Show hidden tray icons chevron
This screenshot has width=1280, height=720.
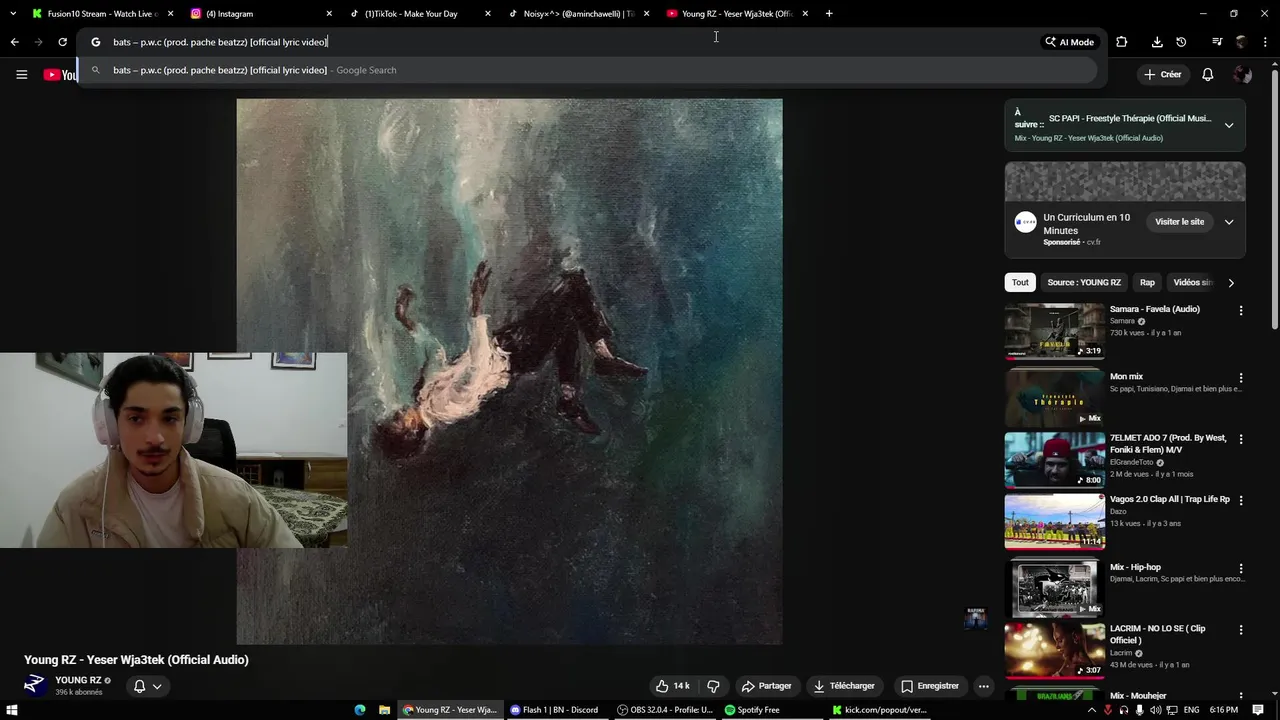[1091, 710]
